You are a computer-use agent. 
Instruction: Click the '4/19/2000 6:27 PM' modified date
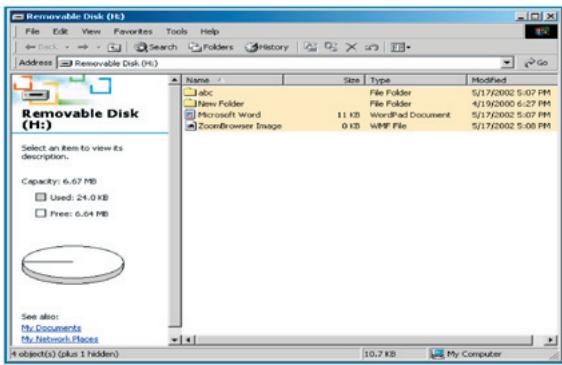511,104
